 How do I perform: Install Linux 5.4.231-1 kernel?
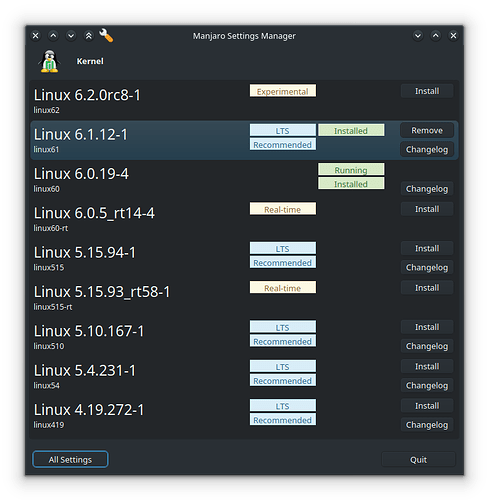pos(427,366)
